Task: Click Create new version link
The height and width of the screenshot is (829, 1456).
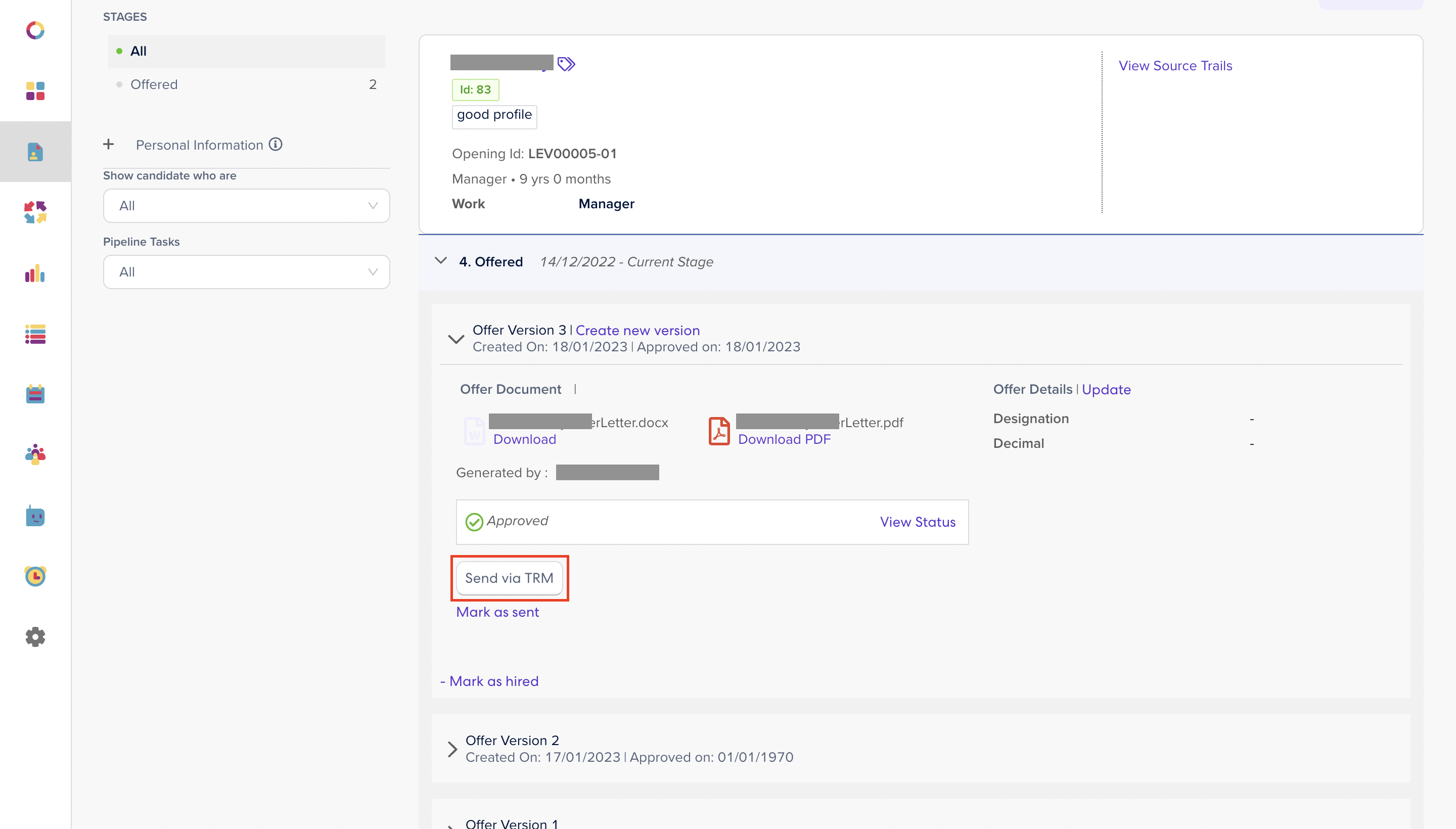Action: point(638,330)
